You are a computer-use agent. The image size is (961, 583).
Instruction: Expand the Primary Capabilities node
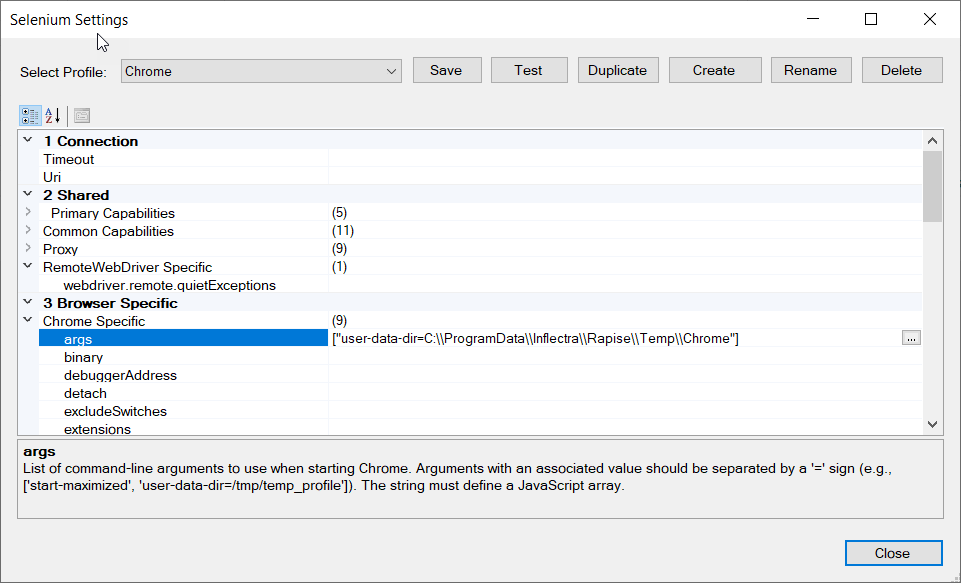28,213
